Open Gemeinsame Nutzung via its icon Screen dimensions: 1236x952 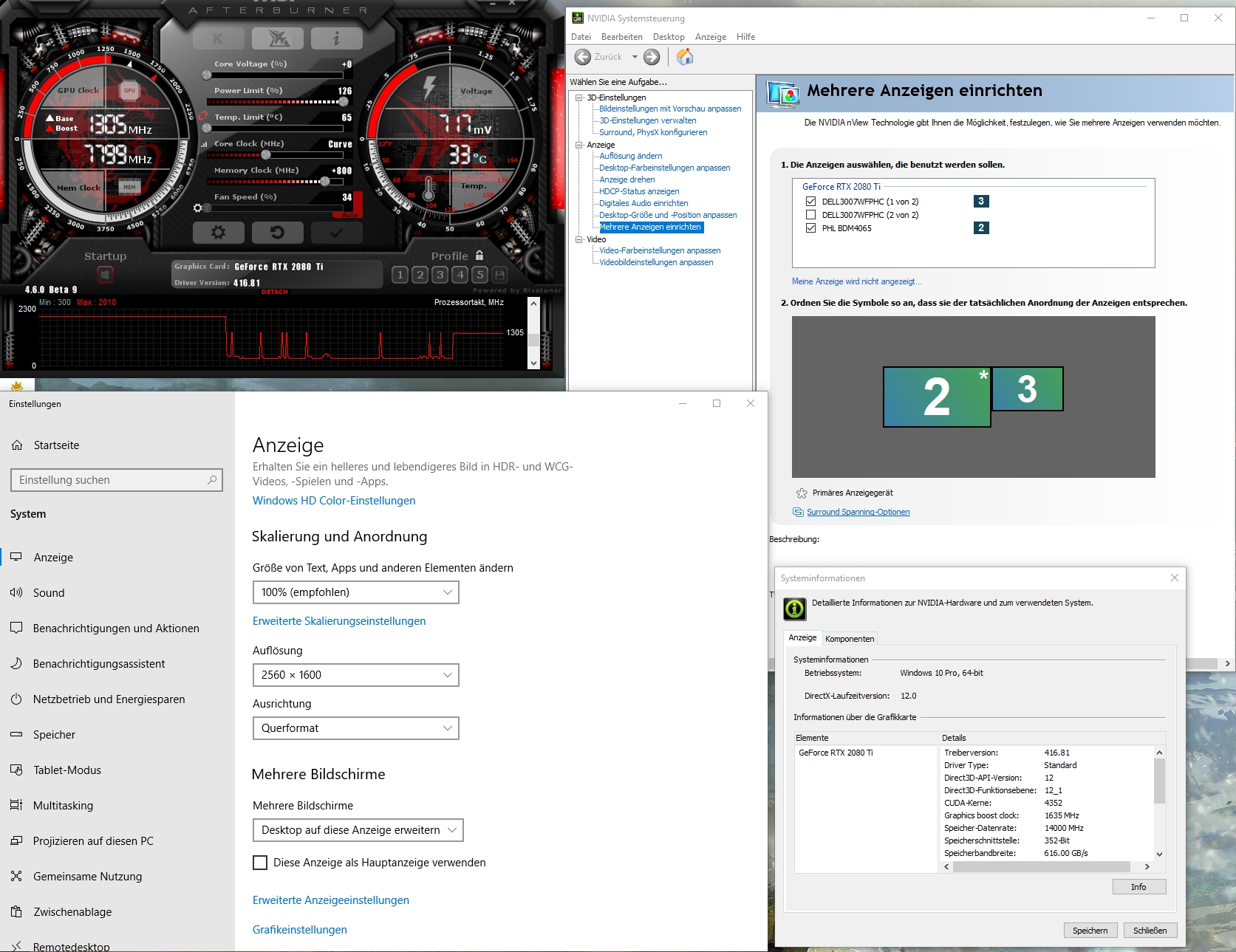16,876
